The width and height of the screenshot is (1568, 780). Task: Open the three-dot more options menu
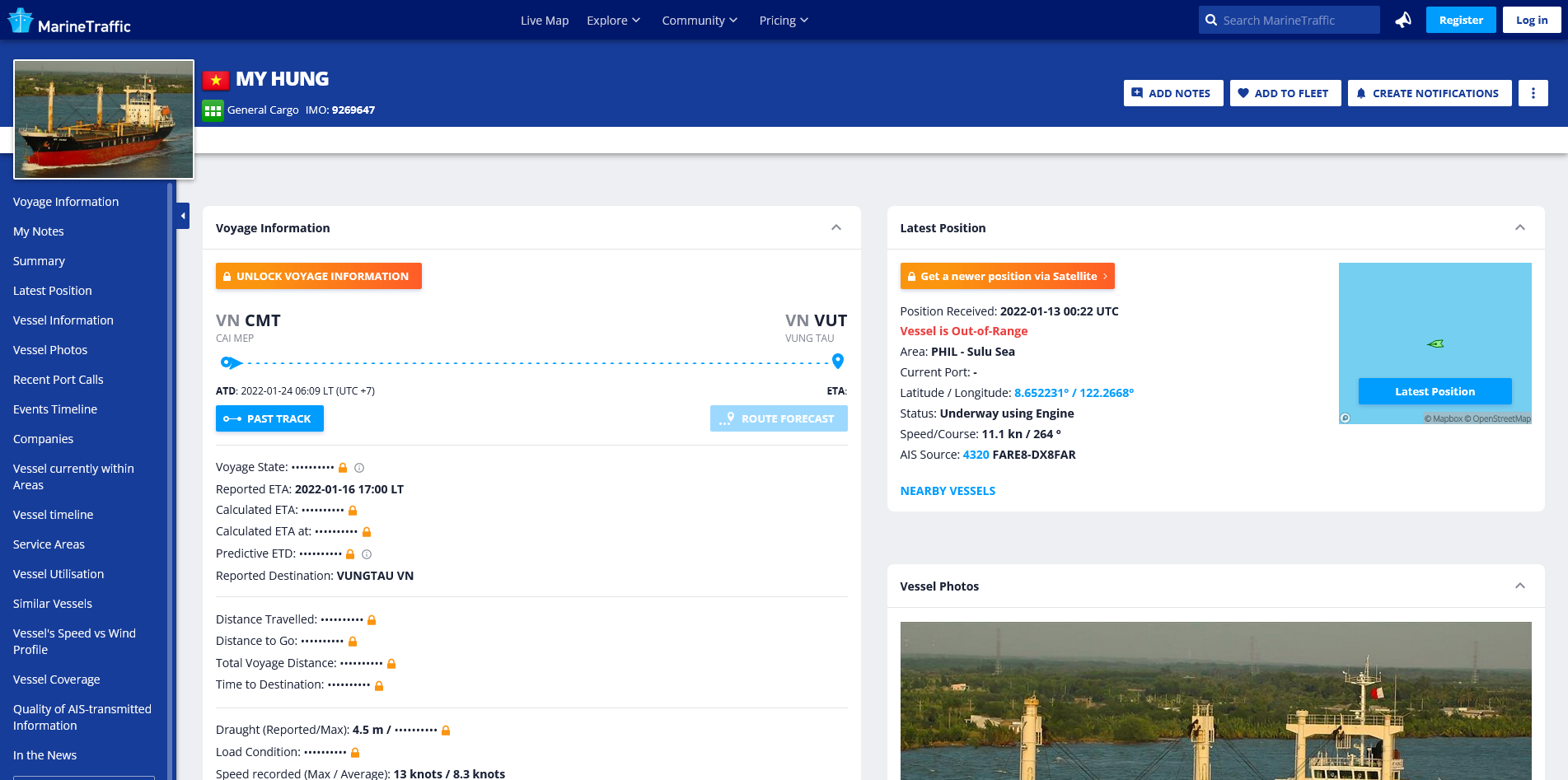click(1533, 93)
